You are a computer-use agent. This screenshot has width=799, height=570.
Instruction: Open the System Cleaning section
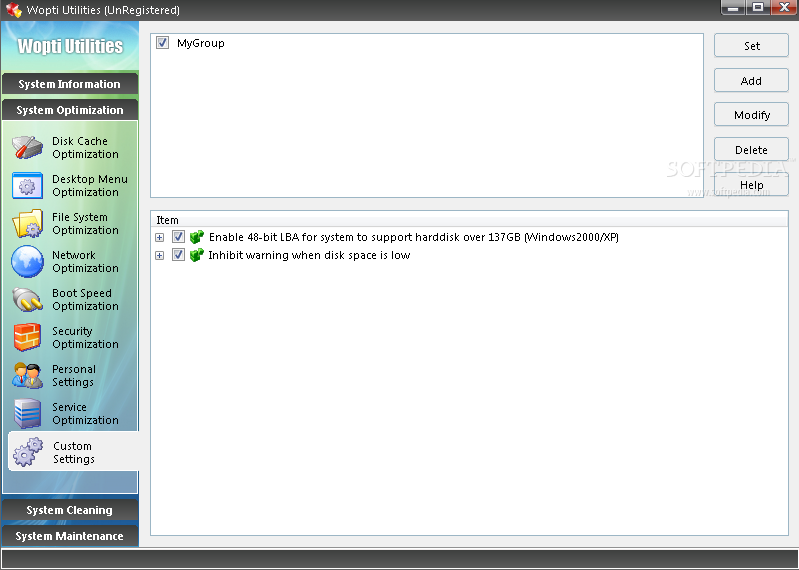[70, 510]
